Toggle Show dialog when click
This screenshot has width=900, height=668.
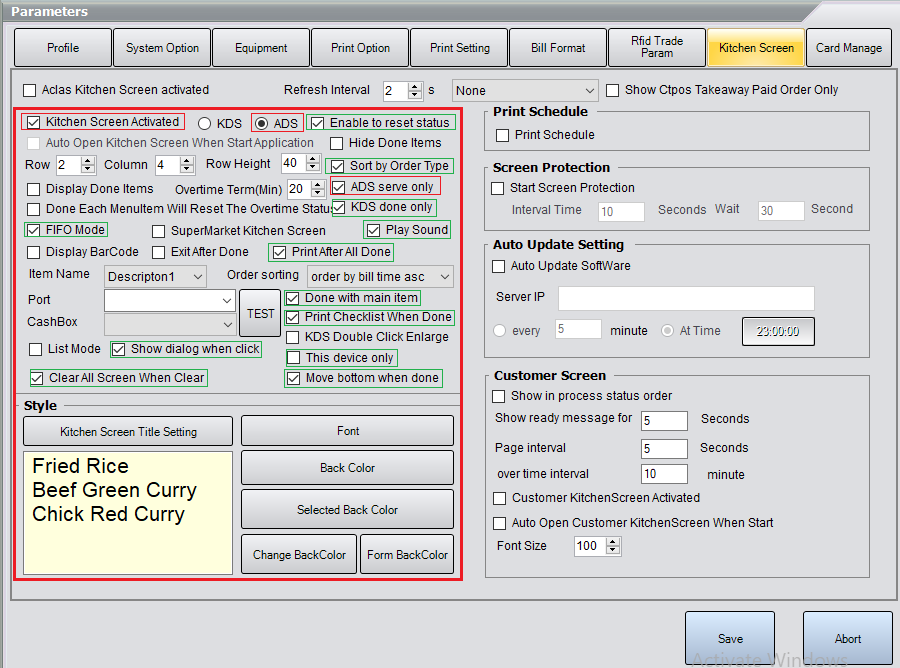click(x=118, y=349)
